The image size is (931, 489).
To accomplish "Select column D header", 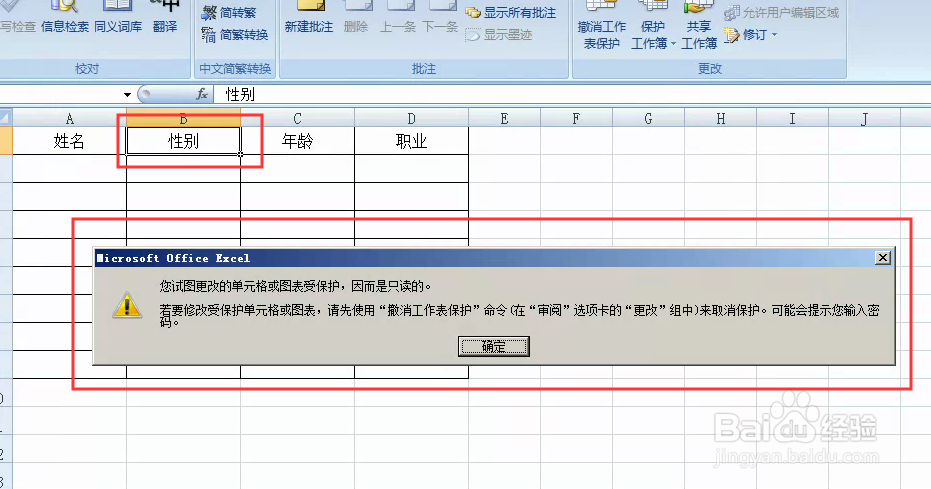I will pos(411,118).
